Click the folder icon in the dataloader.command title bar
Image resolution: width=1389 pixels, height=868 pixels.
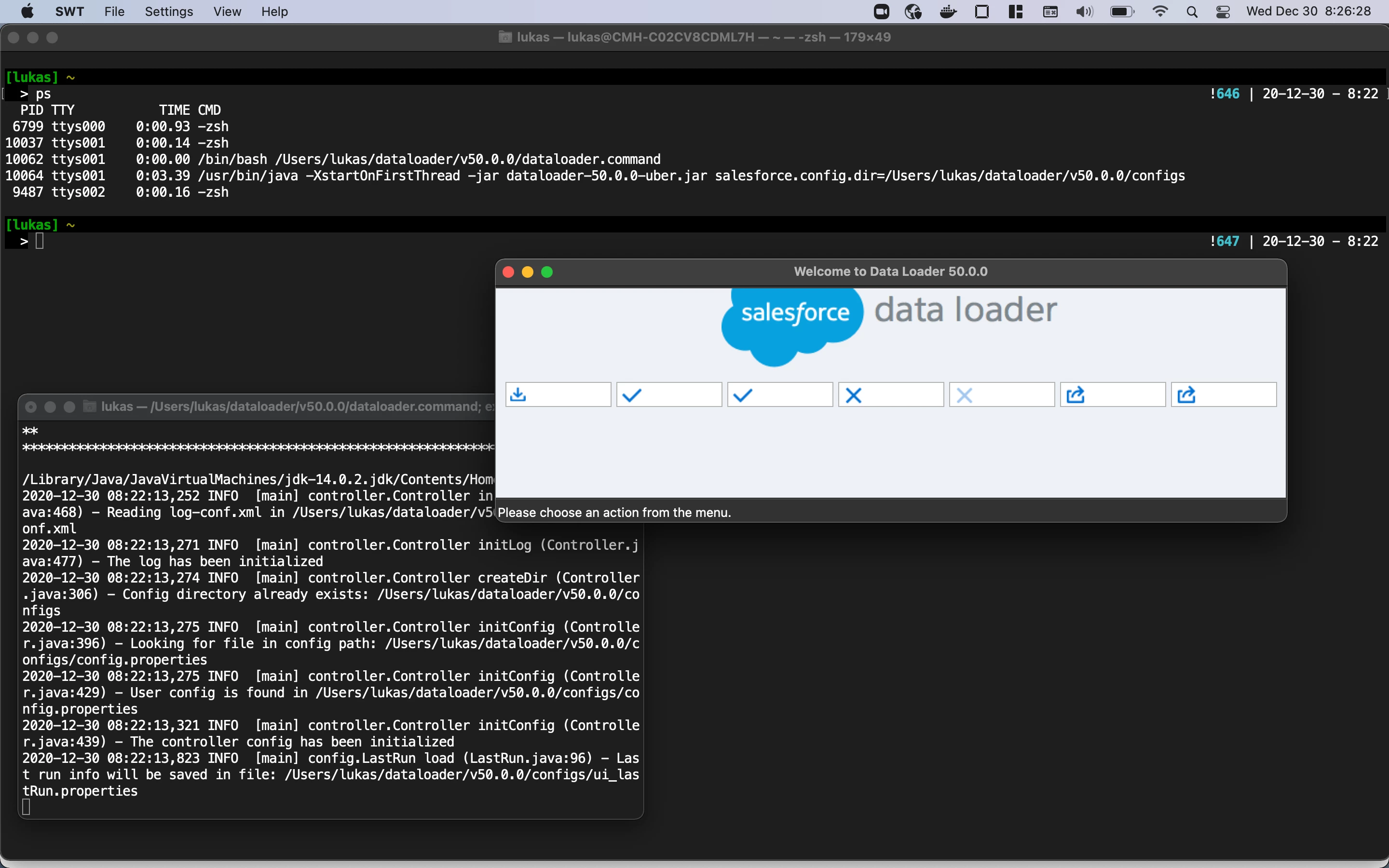point(90,407)
